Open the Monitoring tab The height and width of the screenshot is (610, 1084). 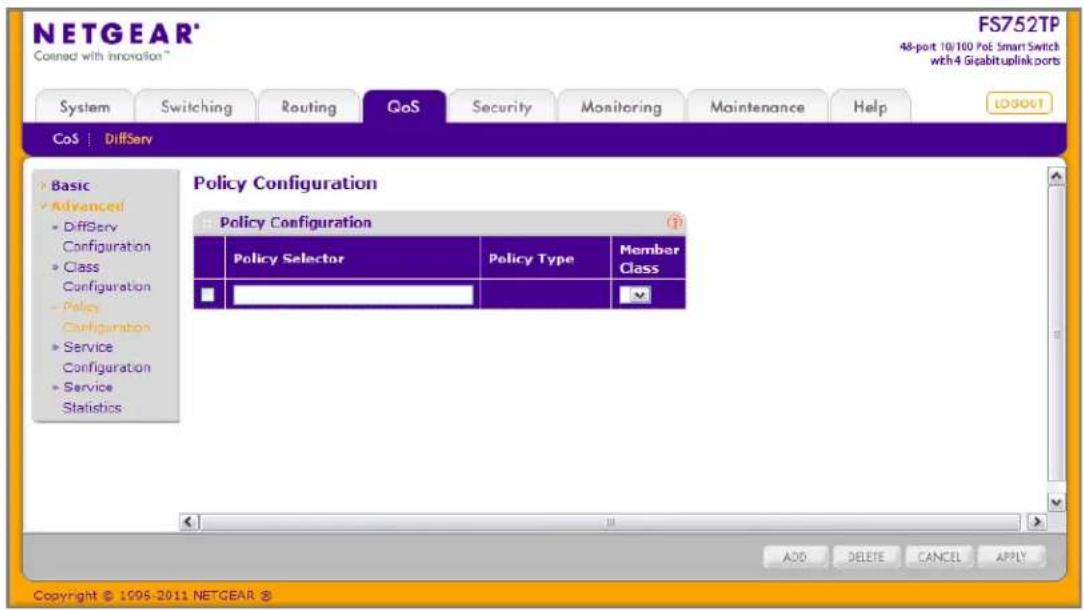[621, 107]
